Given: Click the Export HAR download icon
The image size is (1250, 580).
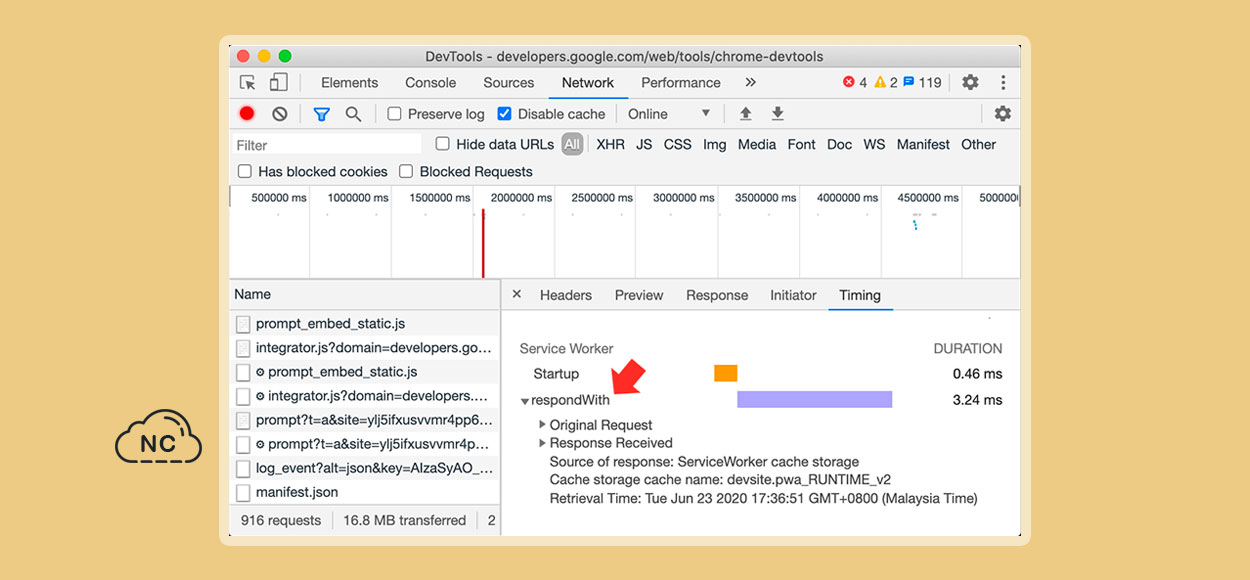Looking at the screenshot, I should [777, 114].
